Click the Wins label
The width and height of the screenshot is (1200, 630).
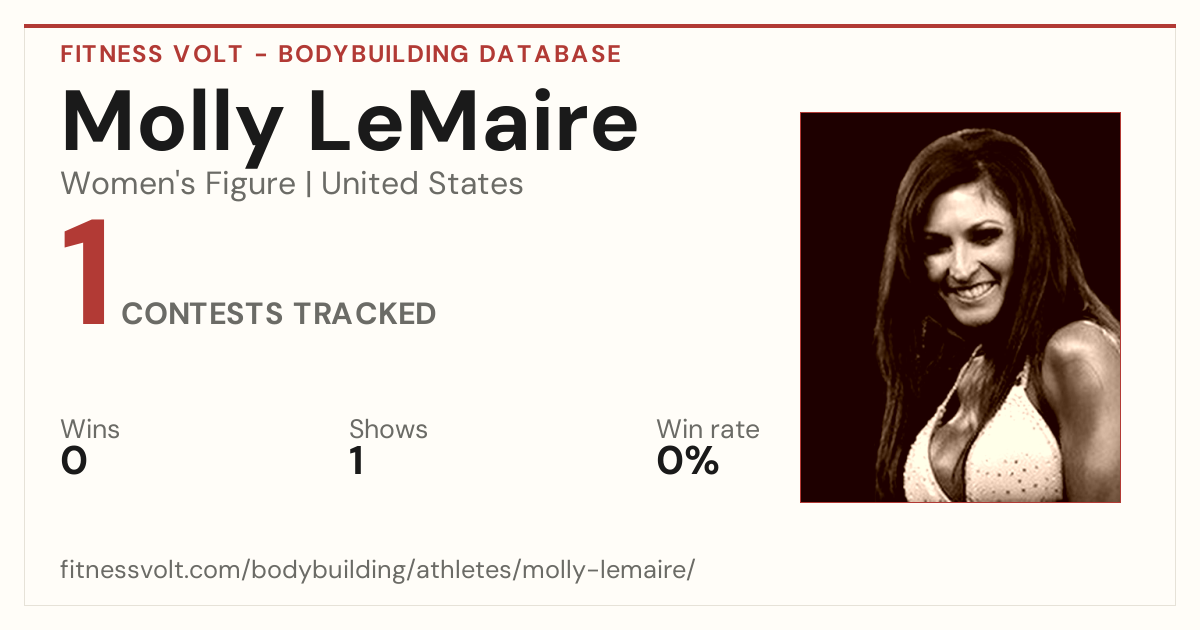pos(90,429)
